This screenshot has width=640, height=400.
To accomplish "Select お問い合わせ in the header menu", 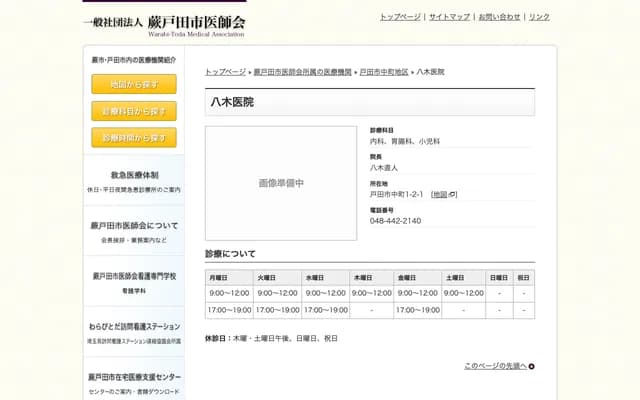I will [x=499, y=17].
